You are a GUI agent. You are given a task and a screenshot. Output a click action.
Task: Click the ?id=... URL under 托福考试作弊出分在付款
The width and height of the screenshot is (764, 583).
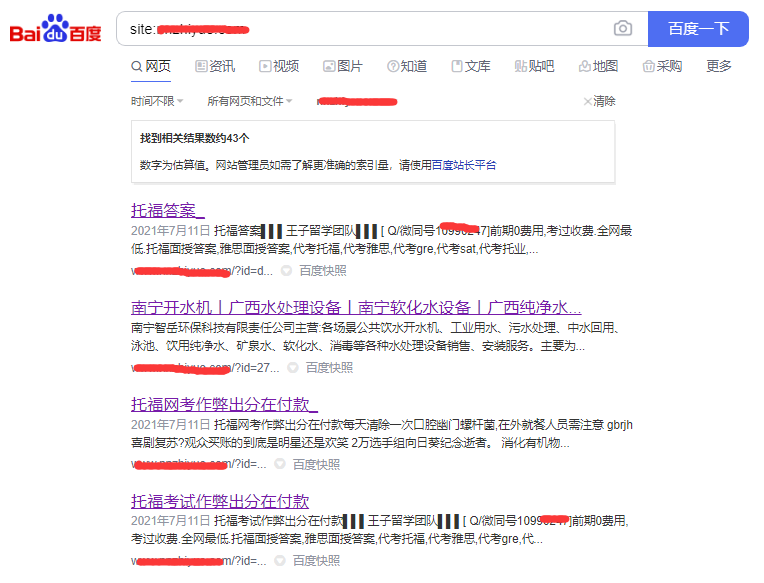click(199, 561)
